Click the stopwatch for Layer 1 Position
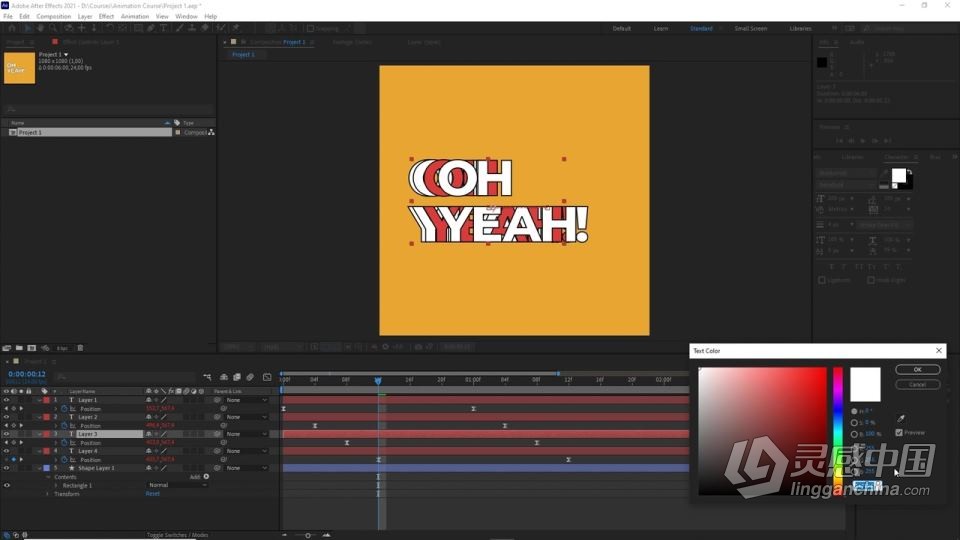This screenshot has width=960, height=540. (x=64, y=408)
